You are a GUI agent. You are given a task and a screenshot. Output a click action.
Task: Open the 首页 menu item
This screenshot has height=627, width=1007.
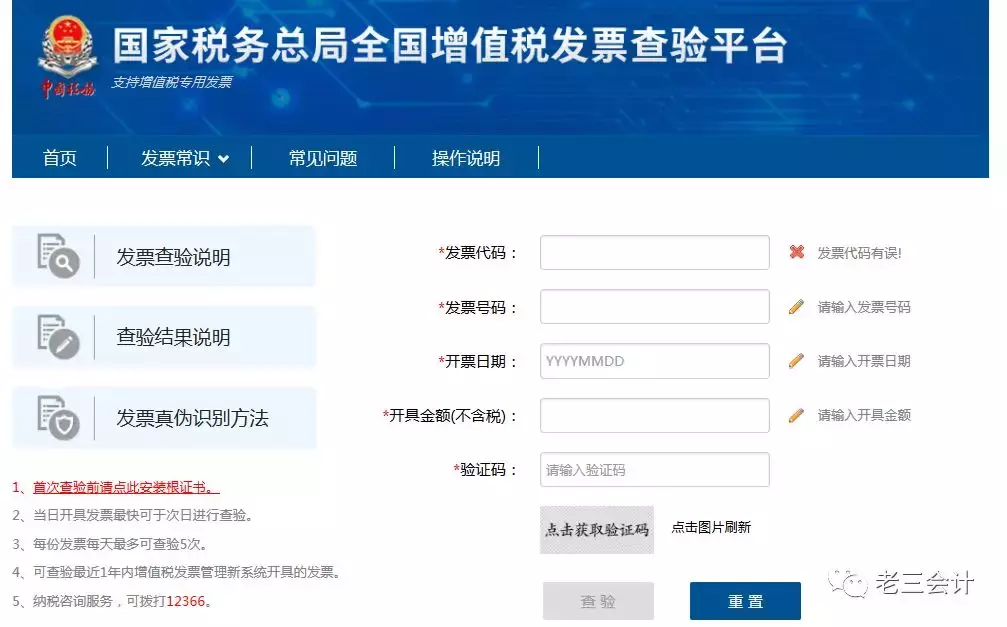59,157
